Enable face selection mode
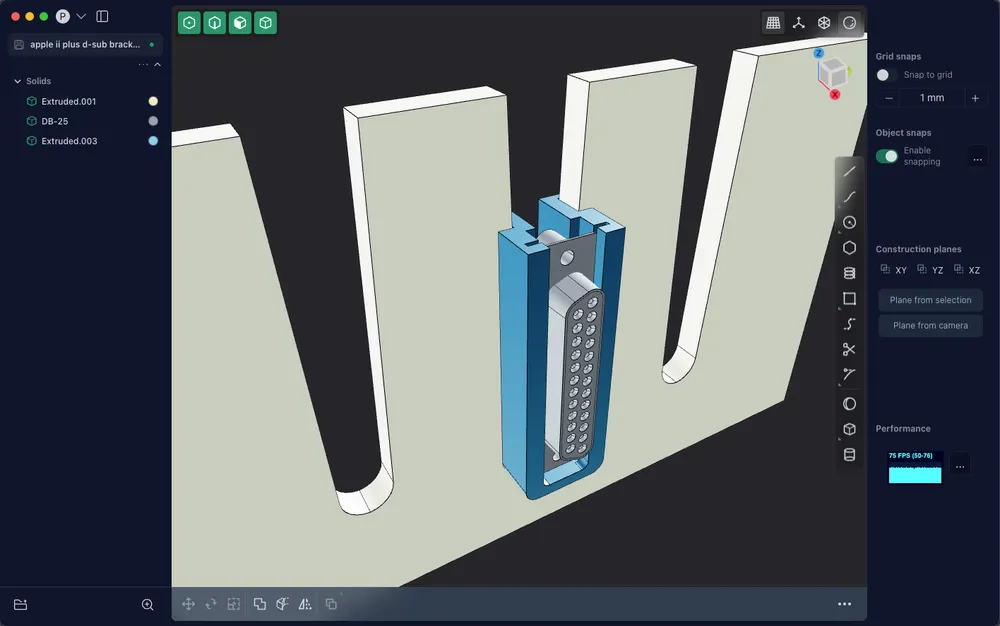1000x626 pixels. [240, 23]
